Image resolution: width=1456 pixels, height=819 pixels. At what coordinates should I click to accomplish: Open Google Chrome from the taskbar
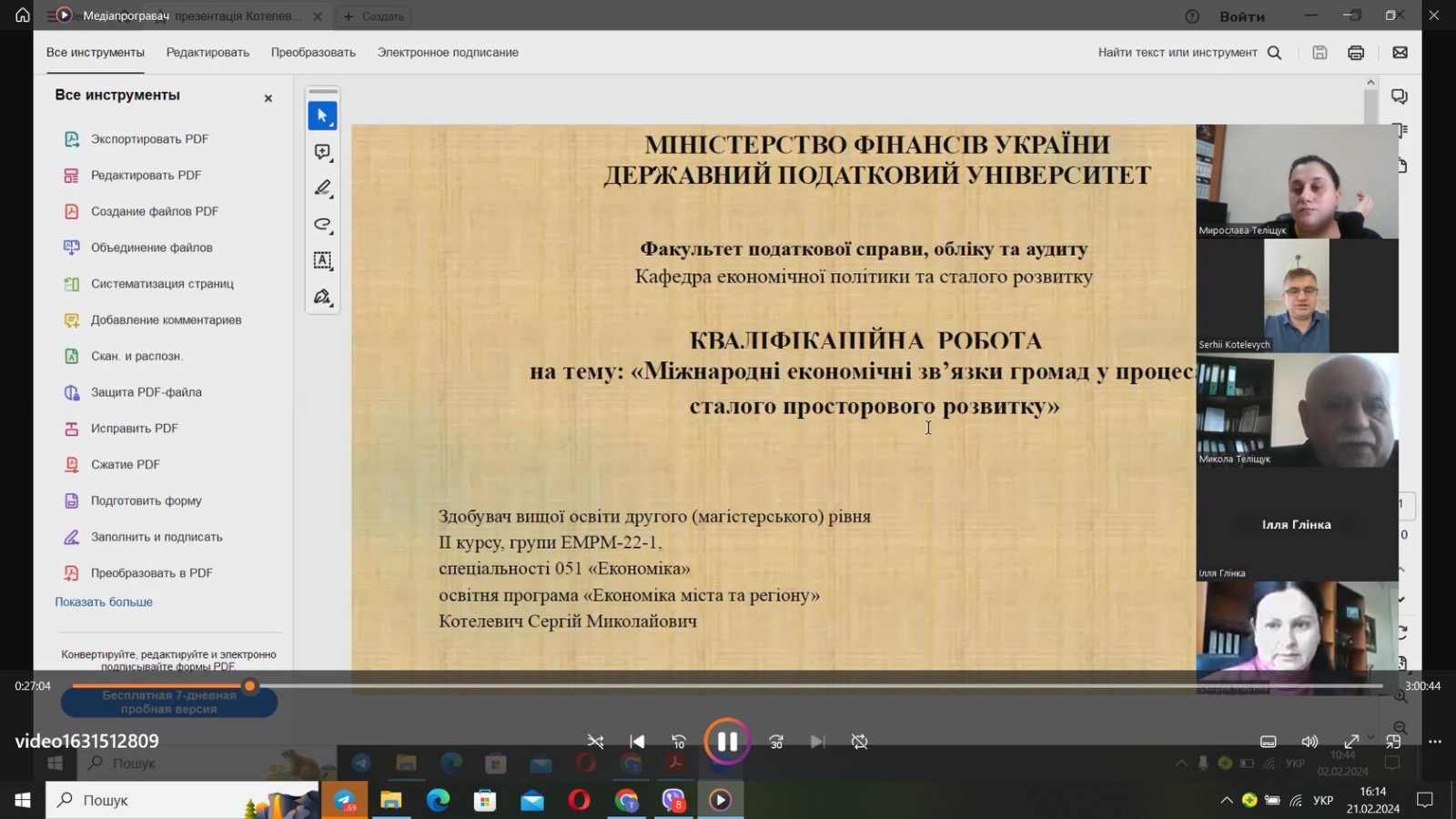pyautogui.click(x=626, y=800)
